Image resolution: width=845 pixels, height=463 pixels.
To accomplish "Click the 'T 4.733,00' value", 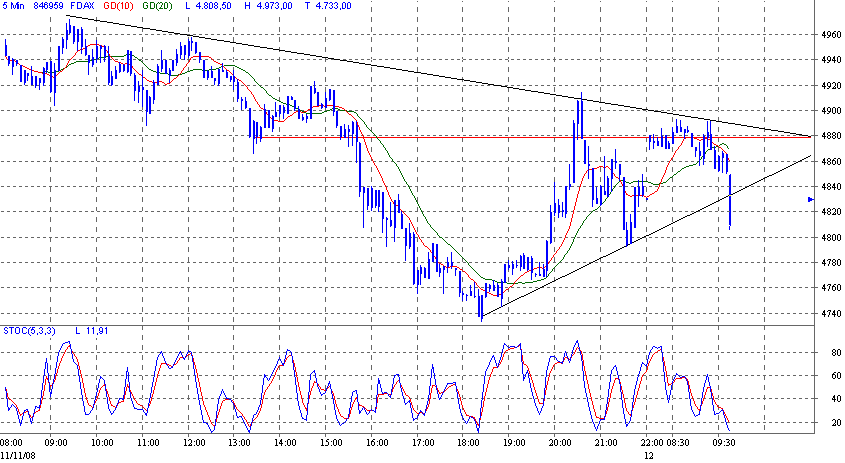I will click(x=328, y=6).
